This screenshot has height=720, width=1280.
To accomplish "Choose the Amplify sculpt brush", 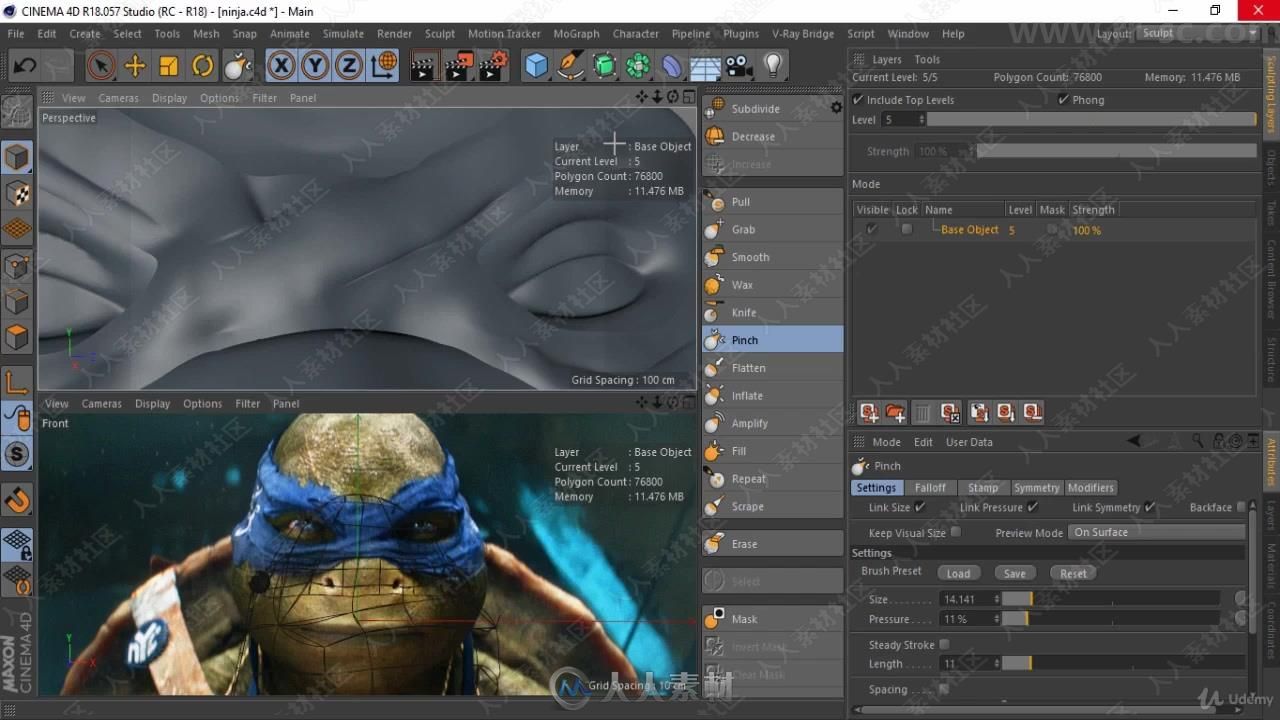I will click(773, 423).
